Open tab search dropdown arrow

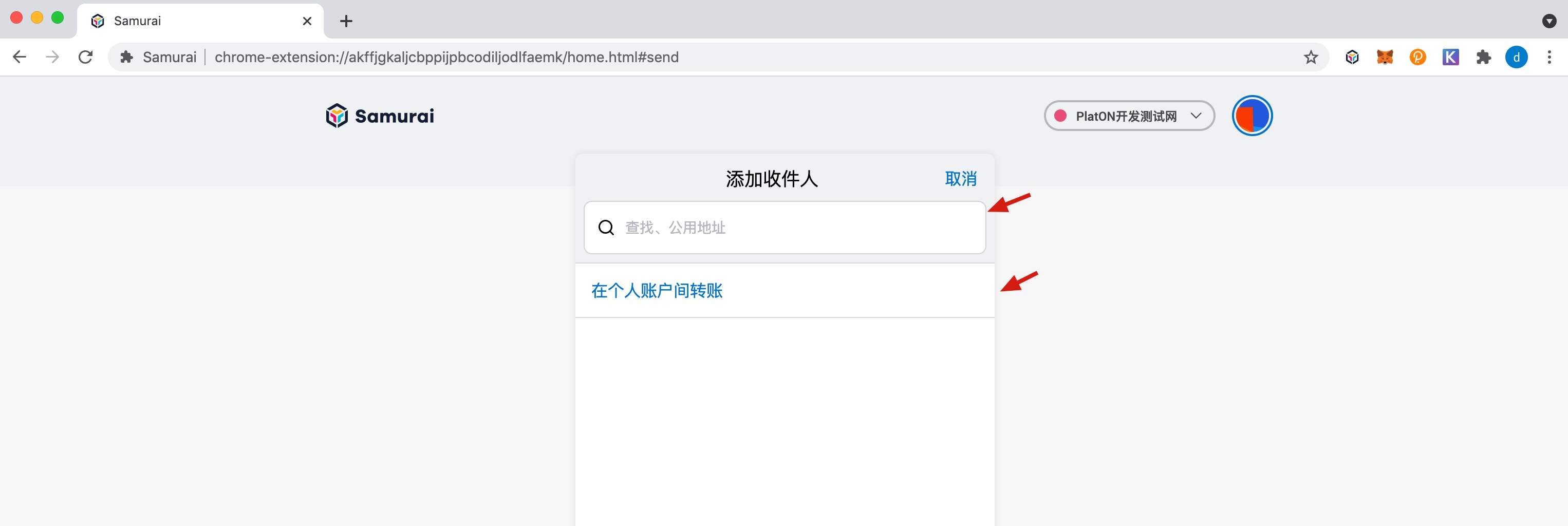[x=1549, y=21]
